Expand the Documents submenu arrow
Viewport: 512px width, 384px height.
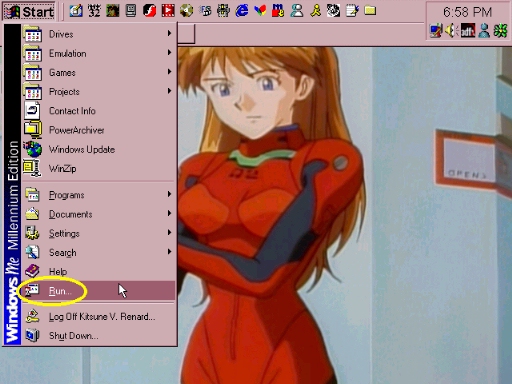tap(169, 213)
